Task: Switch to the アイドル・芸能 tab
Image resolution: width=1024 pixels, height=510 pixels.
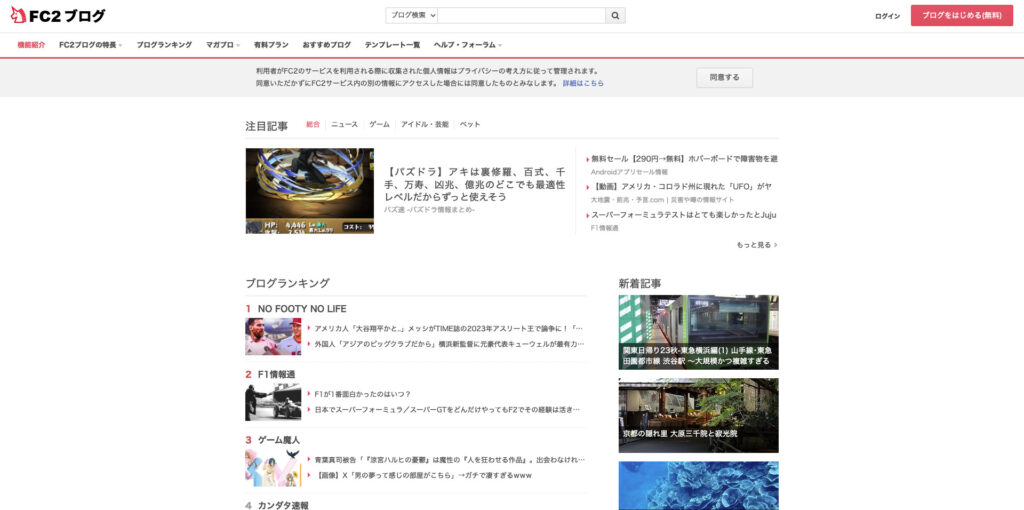Action: [x=424, y=125]
